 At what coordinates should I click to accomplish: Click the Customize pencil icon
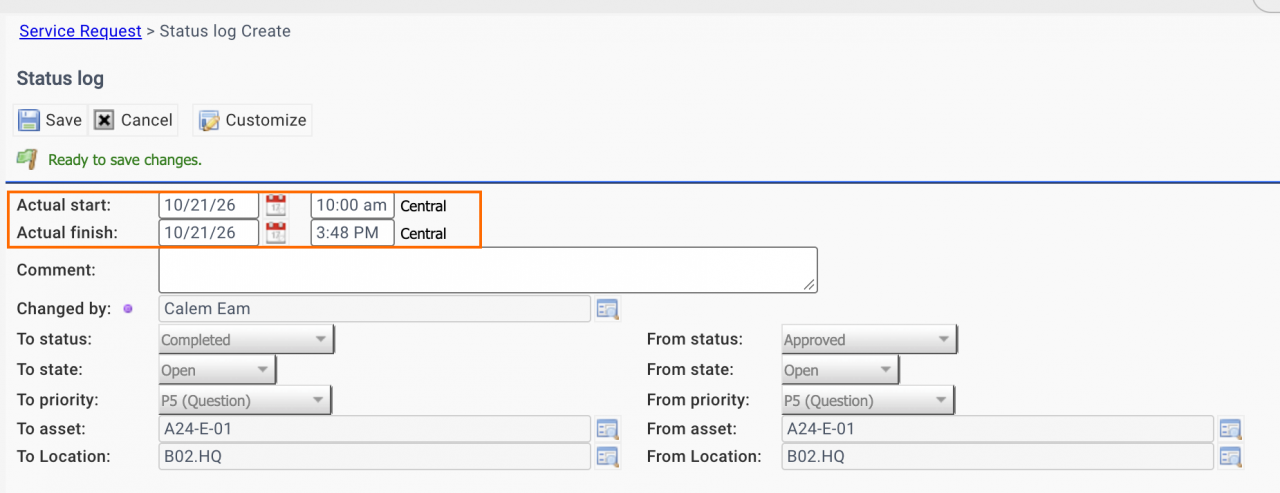[x=209, y=121]
